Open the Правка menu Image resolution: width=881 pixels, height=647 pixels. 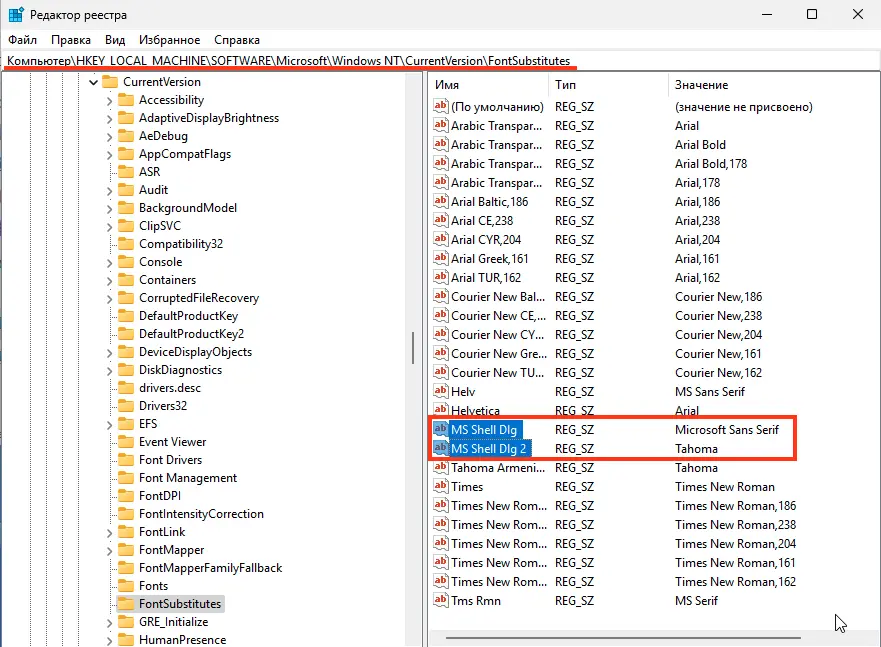pos(71,40)
